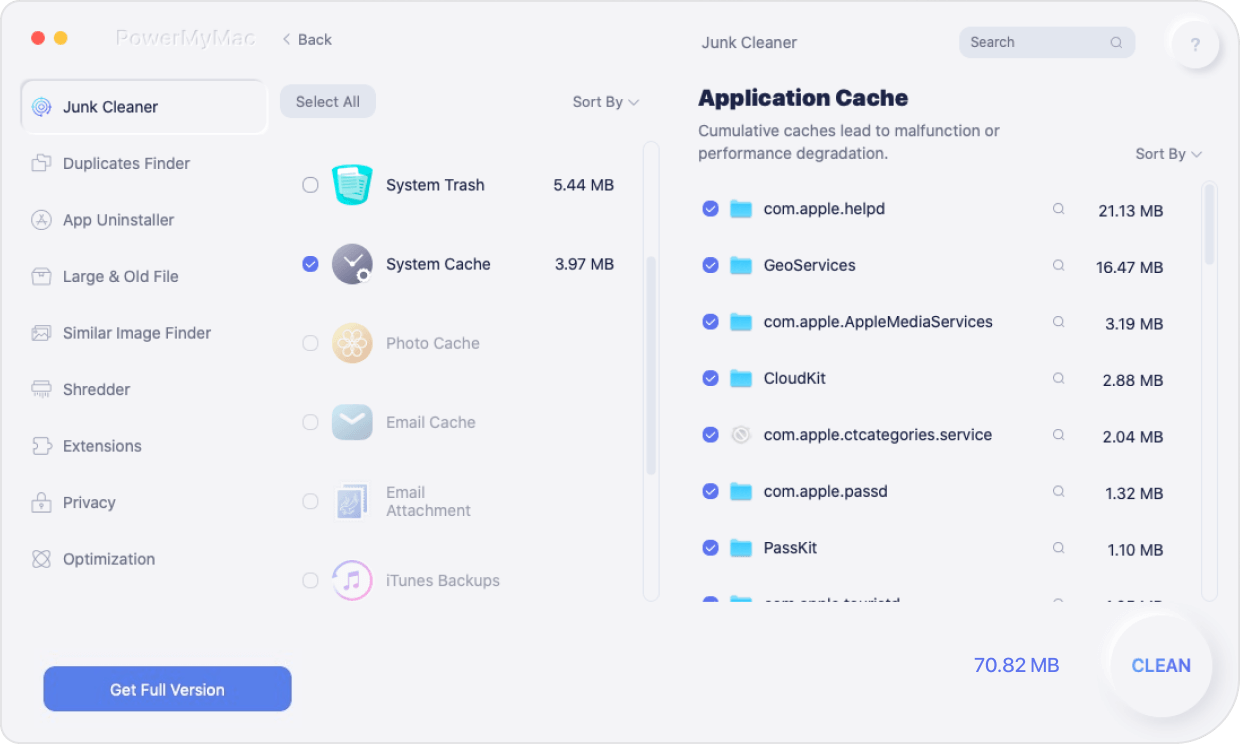Click the Duplicates Finder sidebar icon
This screenshot has height=744, width=1240.
pyautogui.click(x=41, y=163)
